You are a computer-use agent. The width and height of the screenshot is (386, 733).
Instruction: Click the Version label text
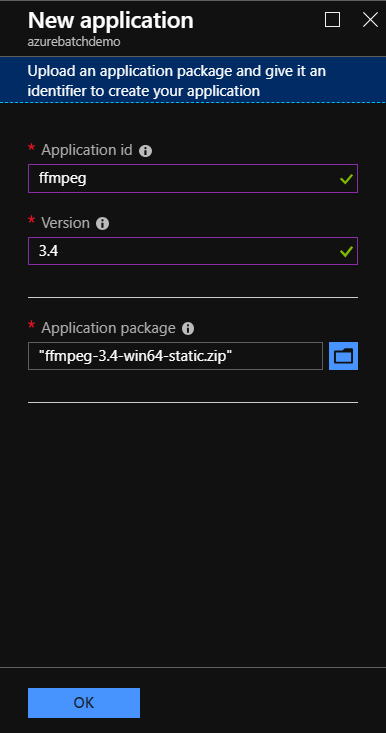point(65,223)
